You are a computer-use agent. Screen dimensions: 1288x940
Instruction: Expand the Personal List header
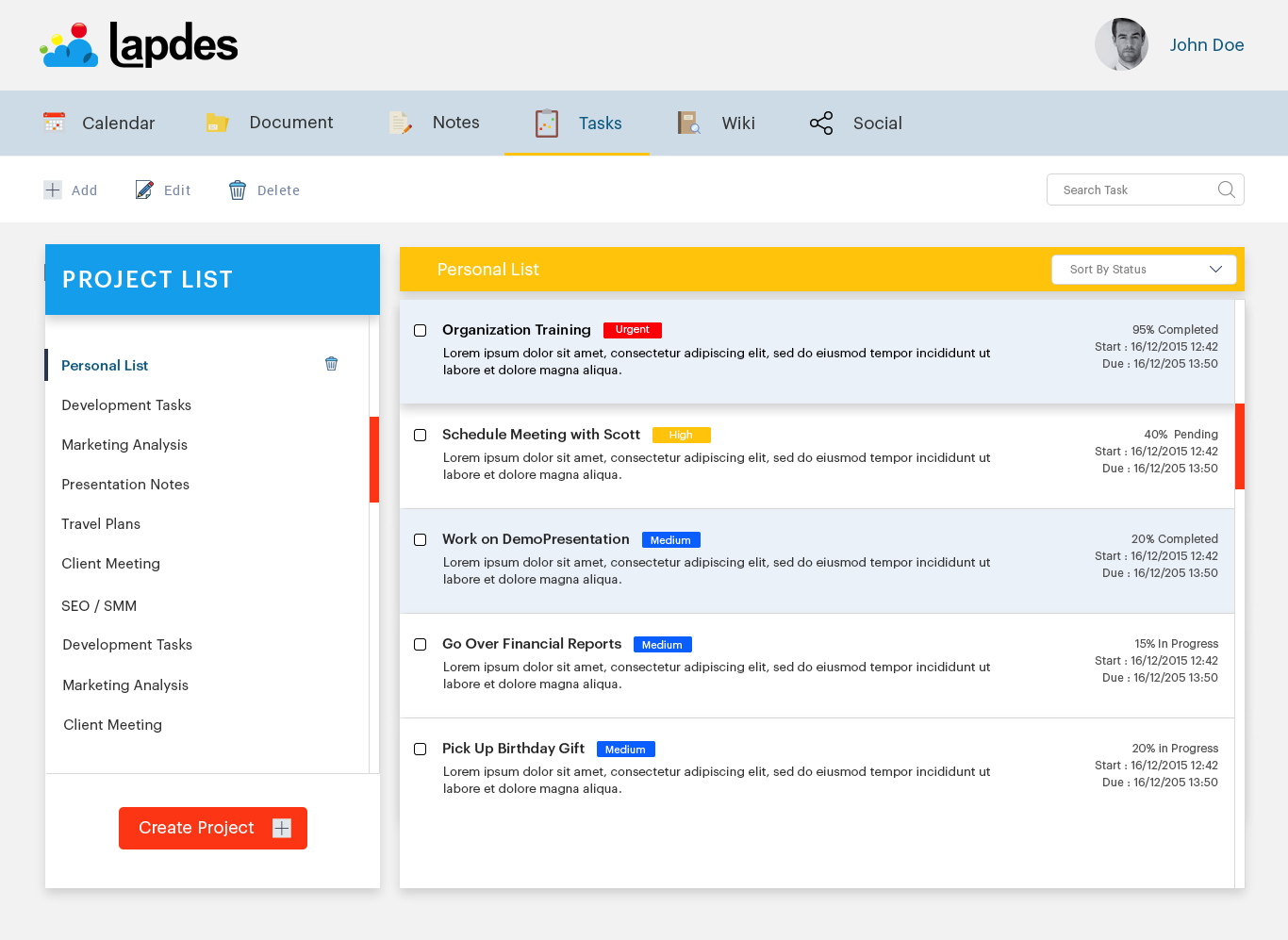(x=488, y=269)
